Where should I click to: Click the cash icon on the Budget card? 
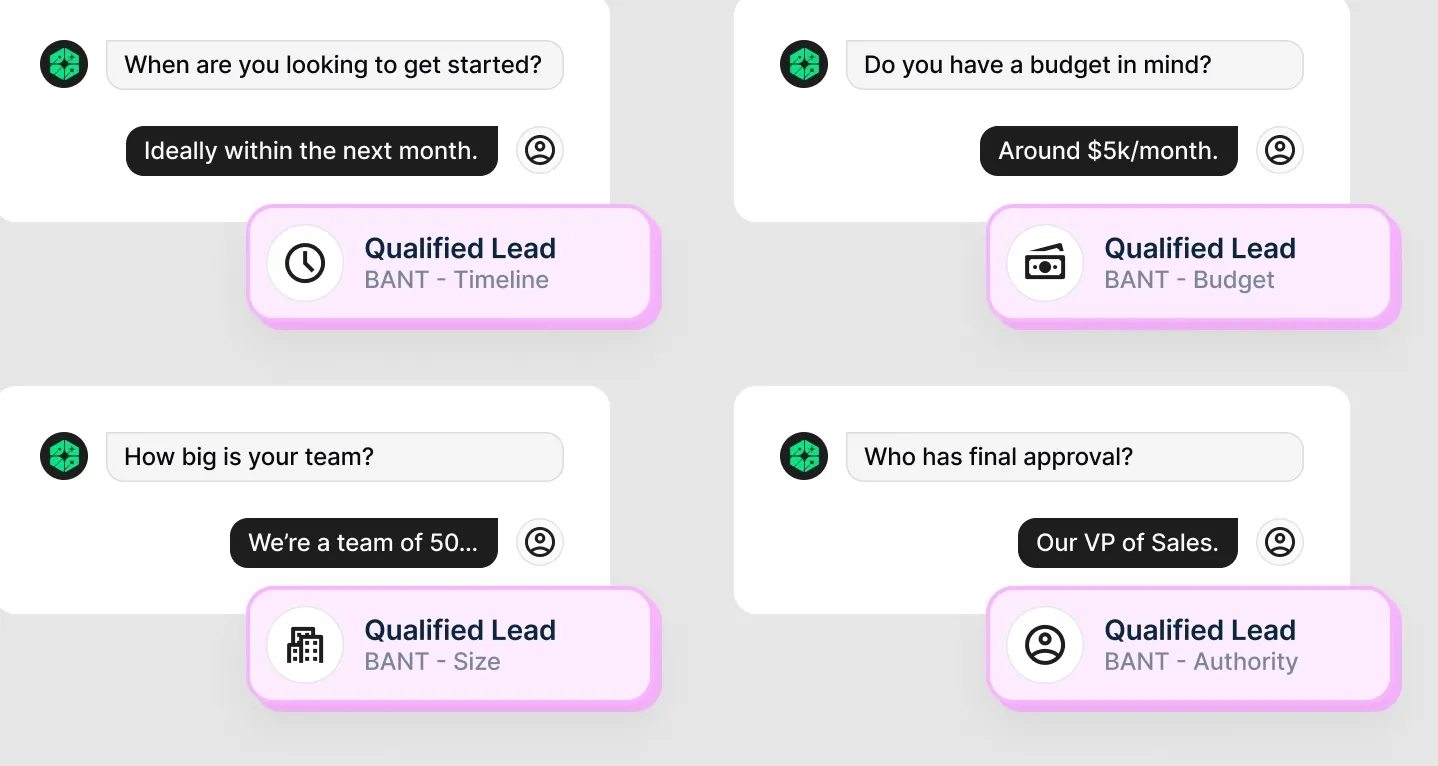pyautogui.click(x=1045, y=263)
